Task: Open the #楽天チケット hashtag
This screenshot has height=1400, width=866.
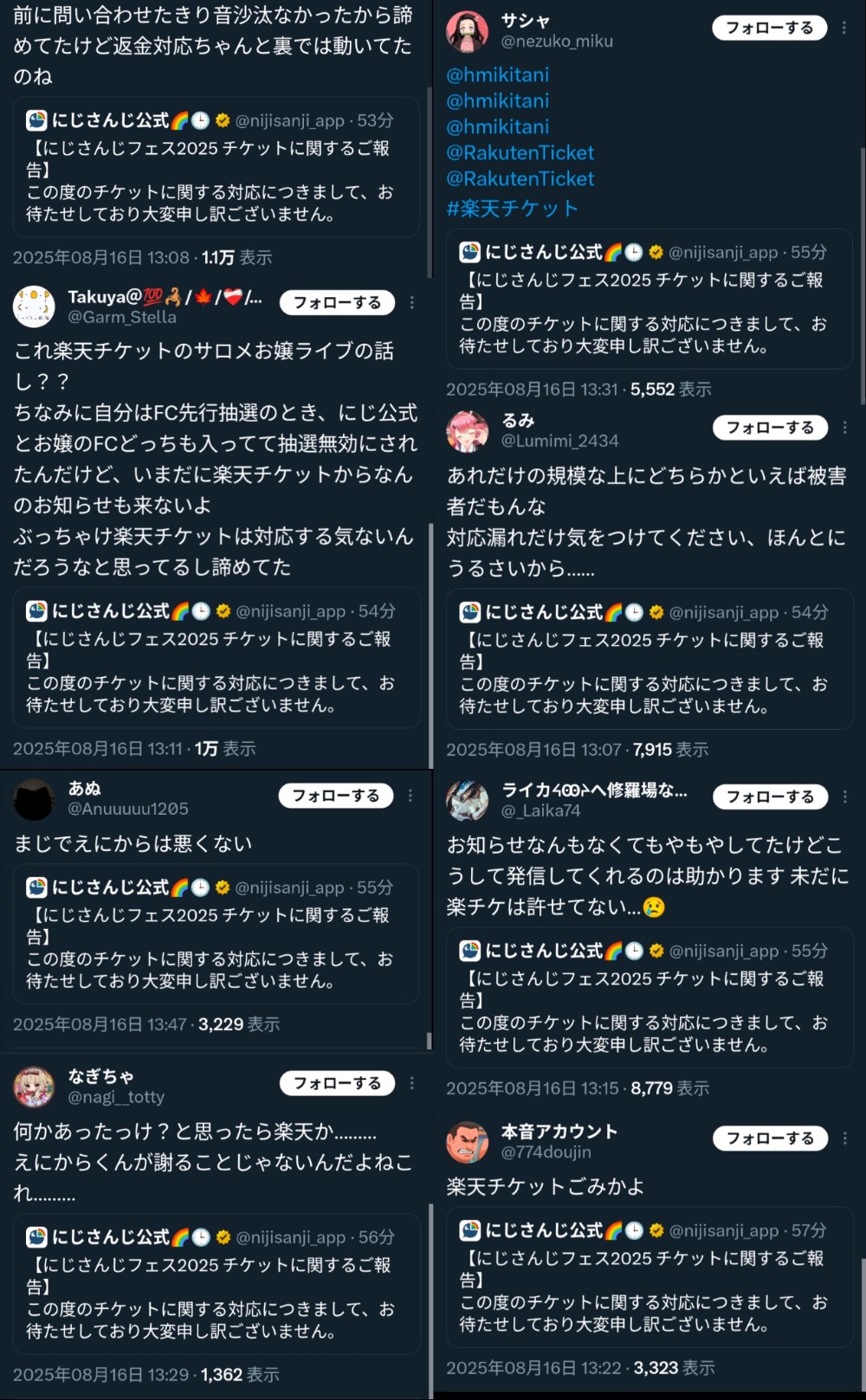Action: 512,209
